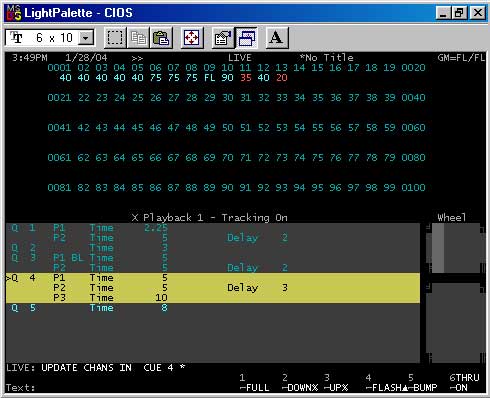Image resolution: width=490 pixels, height=398 pixels.
Task: Click the red 20 level under channel 13
Action: pyautogui.click(x=282, y=78)
